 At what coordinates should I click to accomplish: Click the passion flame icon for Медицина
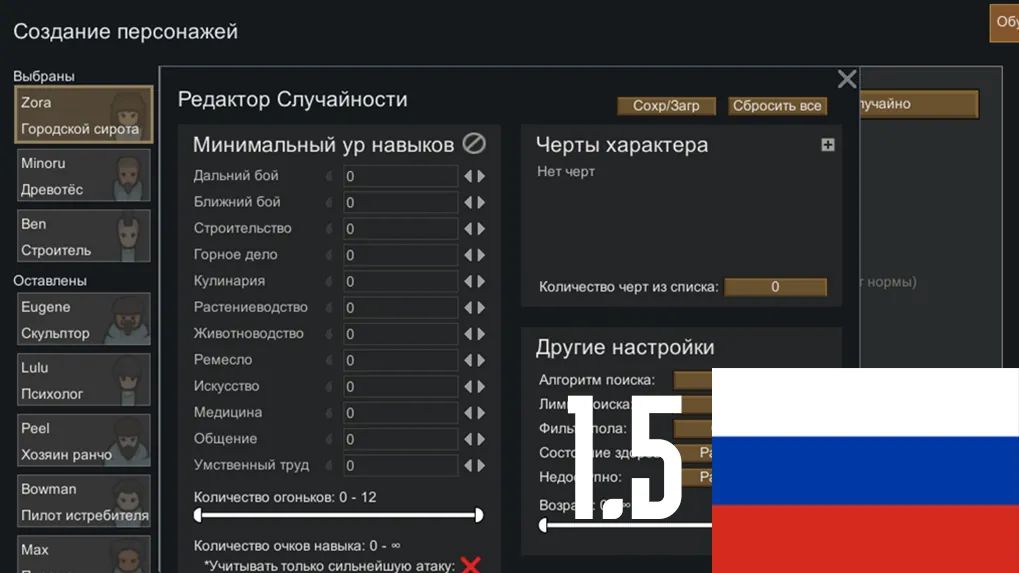coord(331,413)
